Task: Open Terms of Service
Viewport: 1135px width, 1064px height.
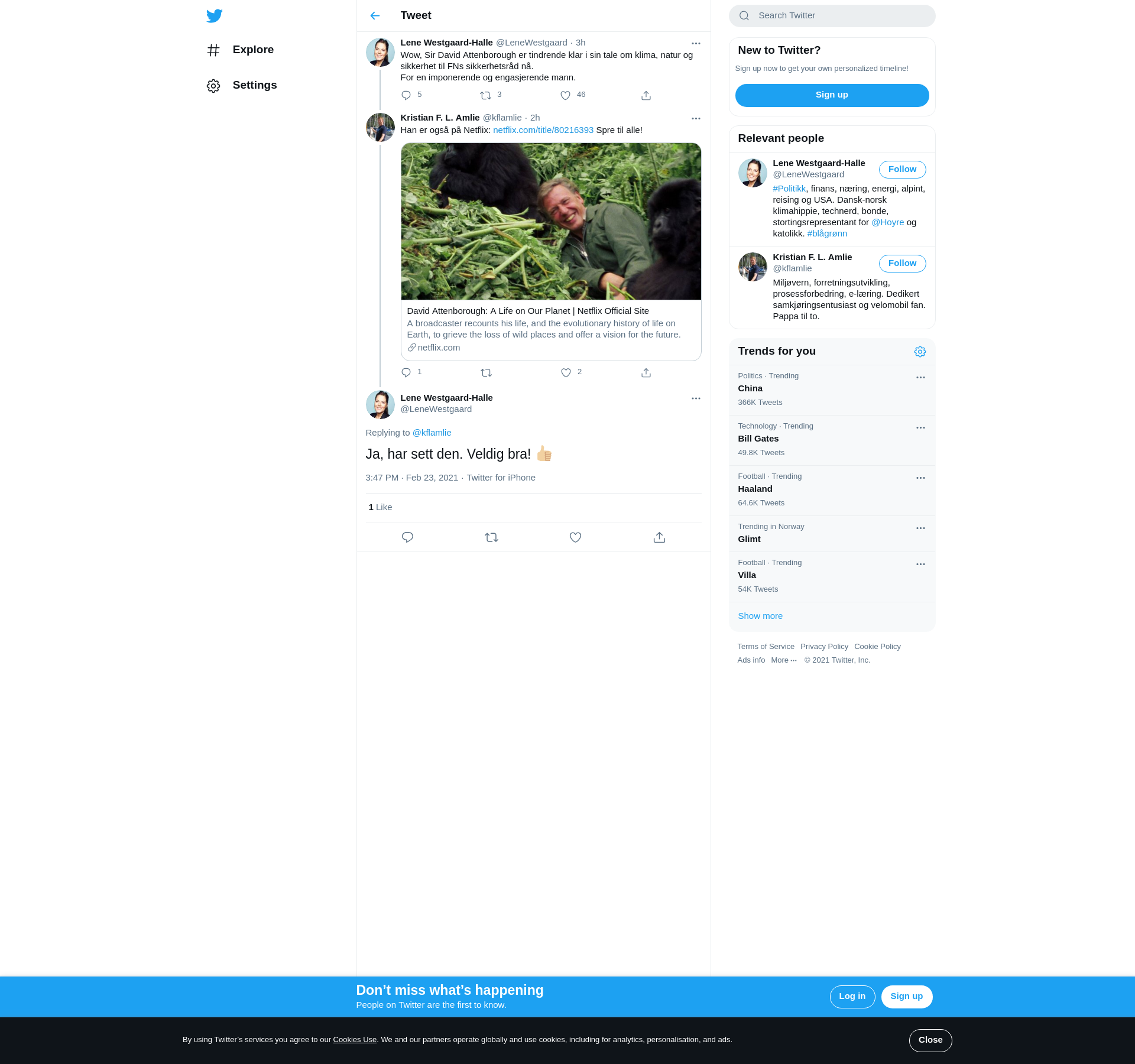Action: click(x=766, y=647)
